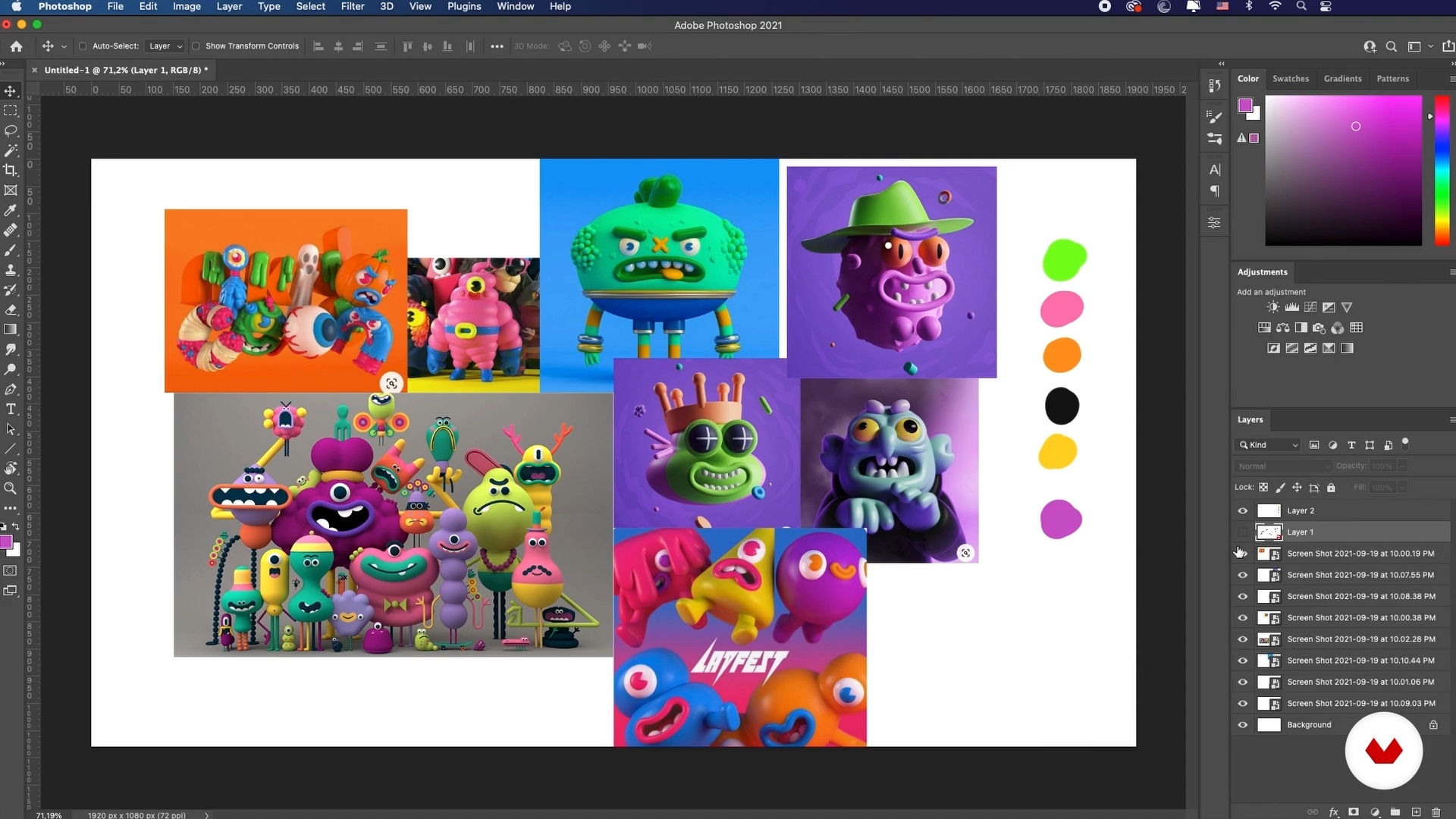Add a layer mask
1456x819 pixels.
point(1354,812)
